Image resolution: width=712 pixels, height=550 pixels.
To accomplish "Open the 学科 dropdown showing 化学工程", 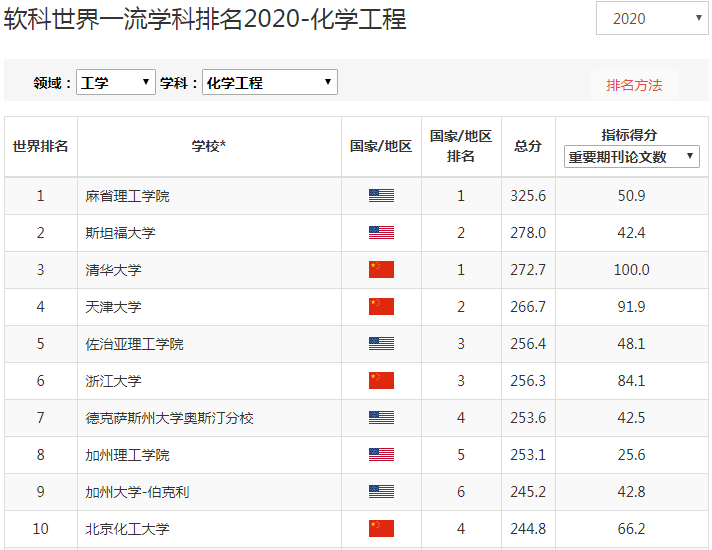I will [270, 82].
